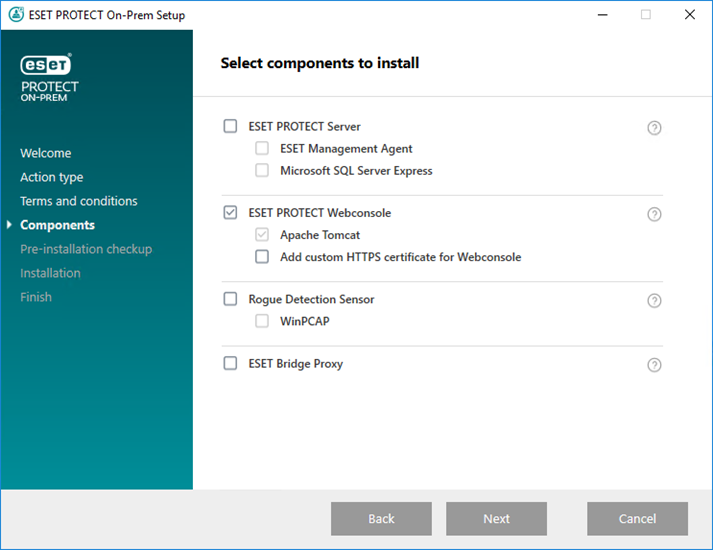This screenshot has width=713, height=550.
Task: Click the Back button
Action: (381, 519)
